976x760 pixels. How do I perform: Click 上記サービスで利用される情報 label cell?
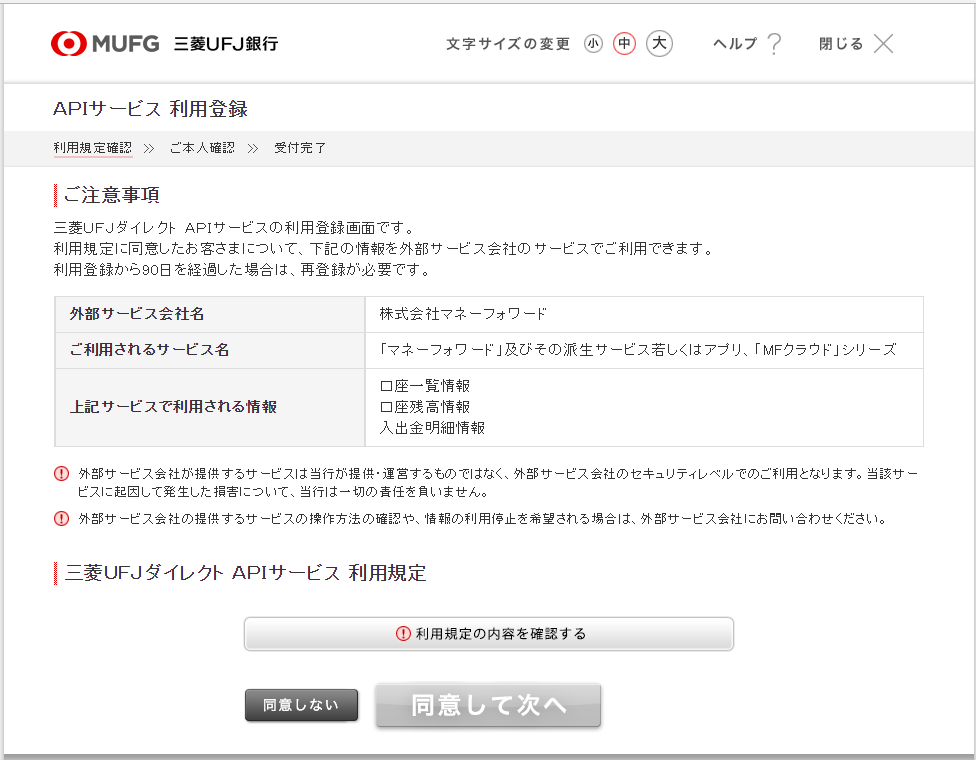coord(210,407)
